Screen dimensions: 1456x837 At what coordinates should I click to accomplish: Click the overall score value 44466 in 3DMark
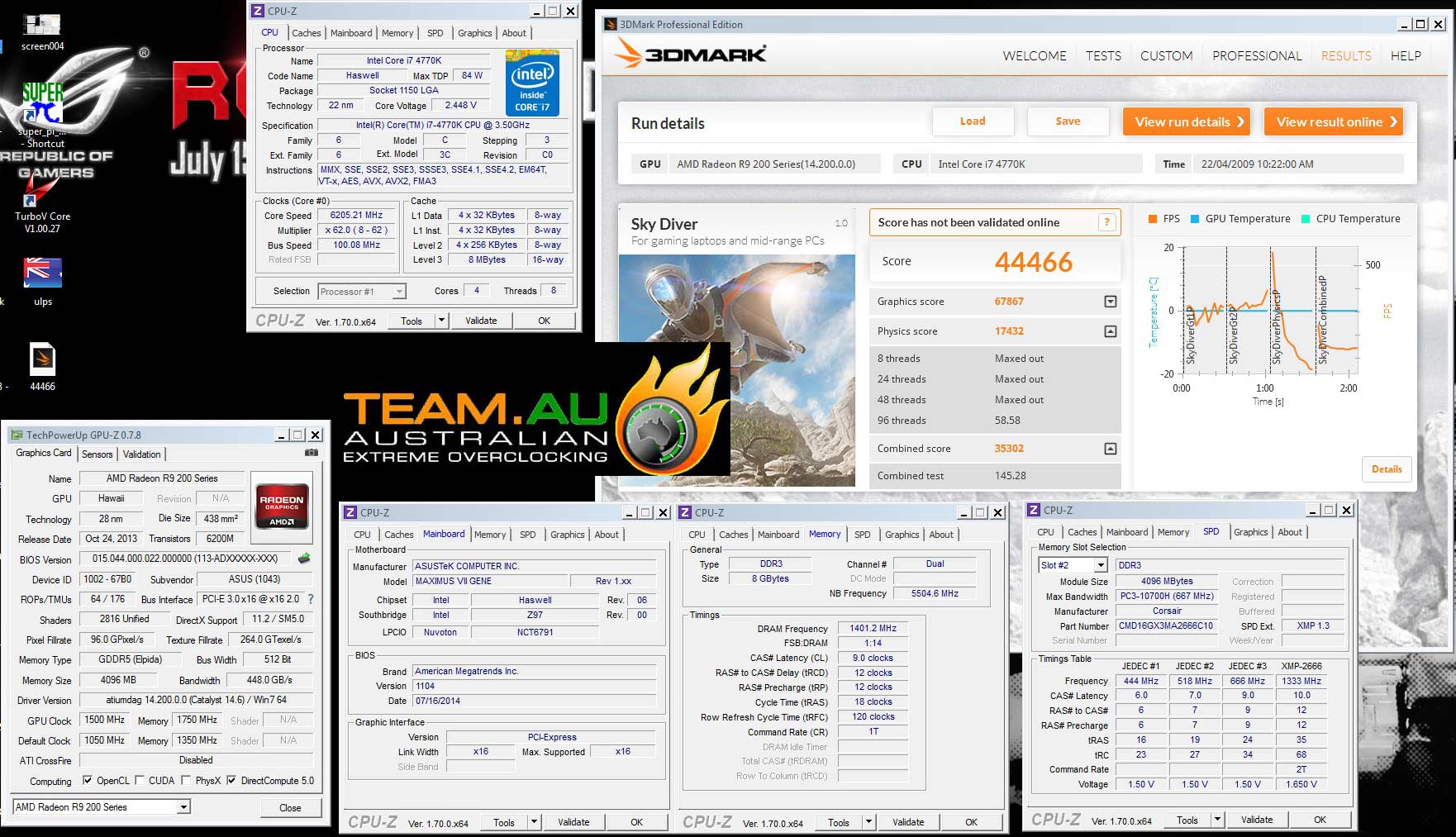click(1033, 262)
